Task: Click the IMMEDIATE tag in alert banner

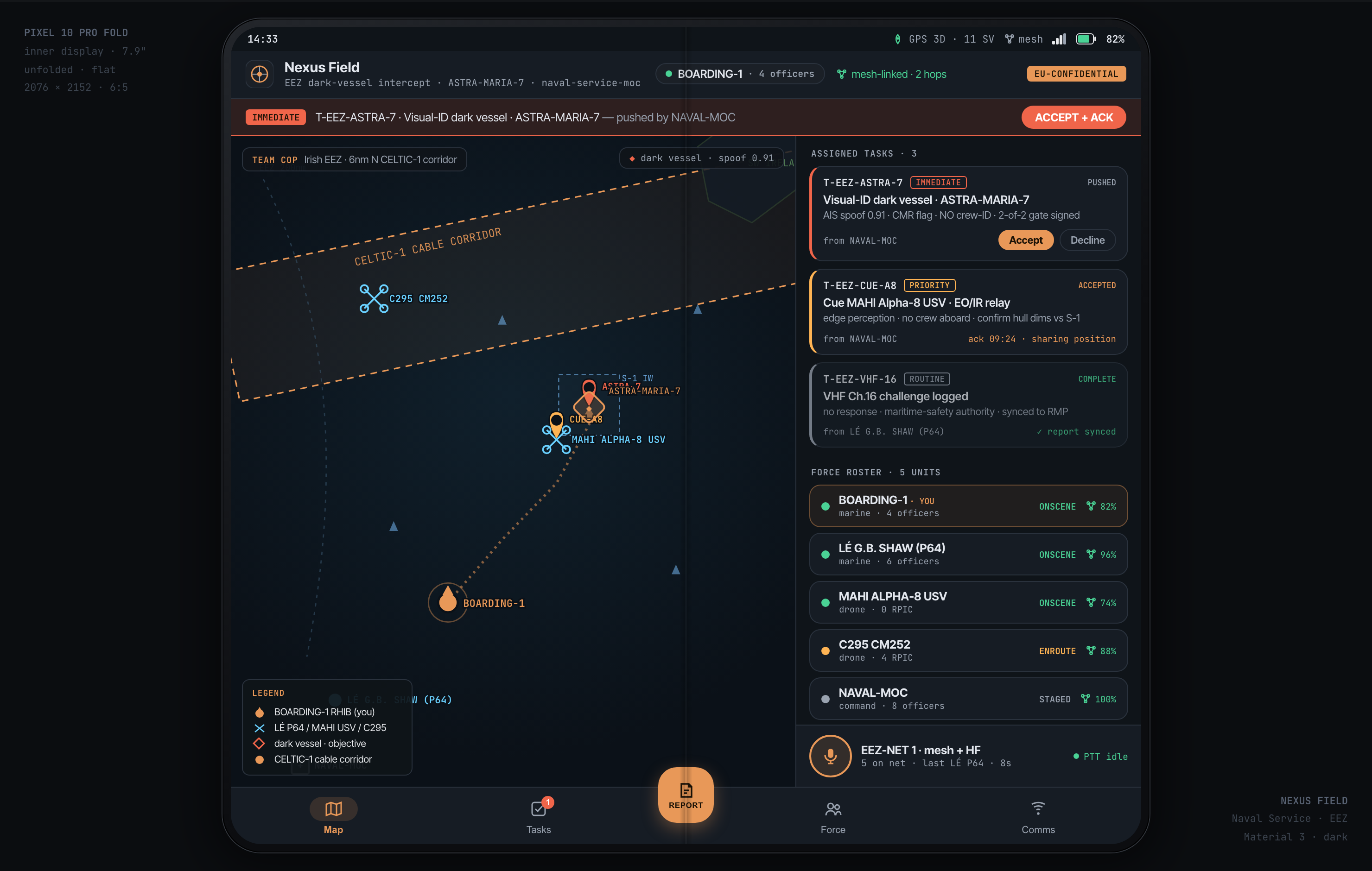Action: click(x=276, y=117)
